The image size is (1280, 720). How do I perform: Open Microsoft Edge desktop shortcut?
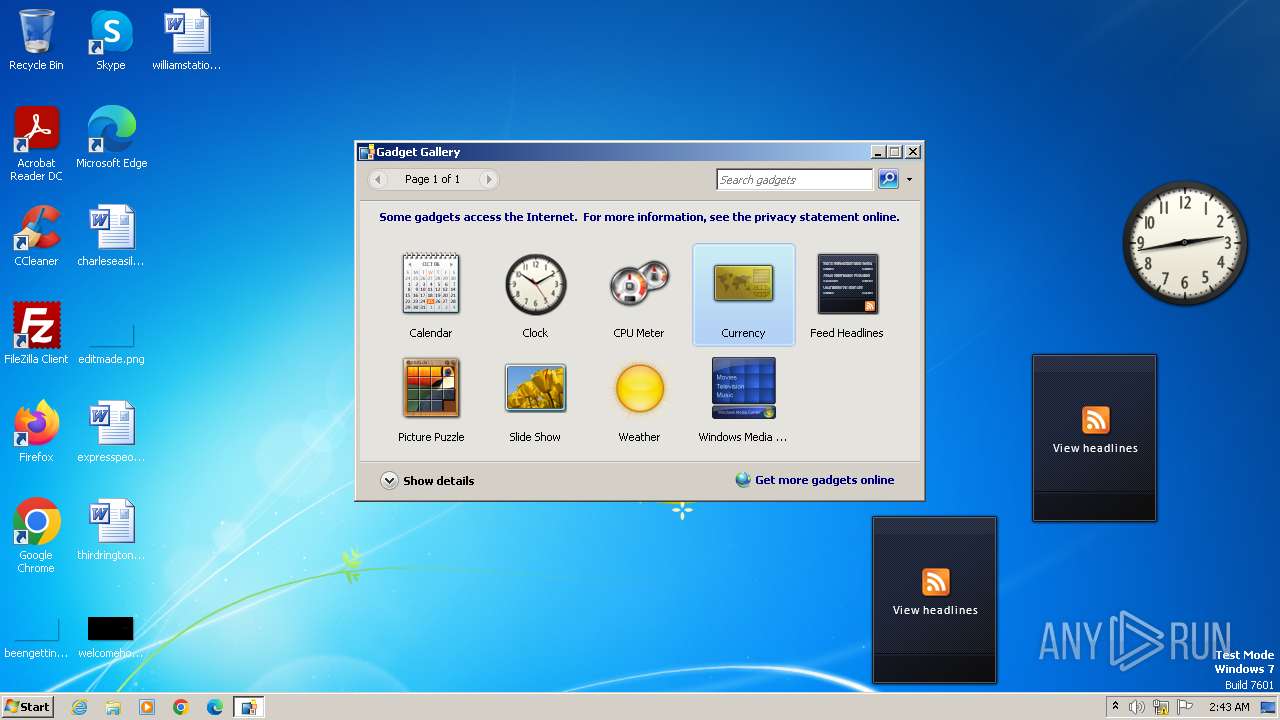[111, 138]
